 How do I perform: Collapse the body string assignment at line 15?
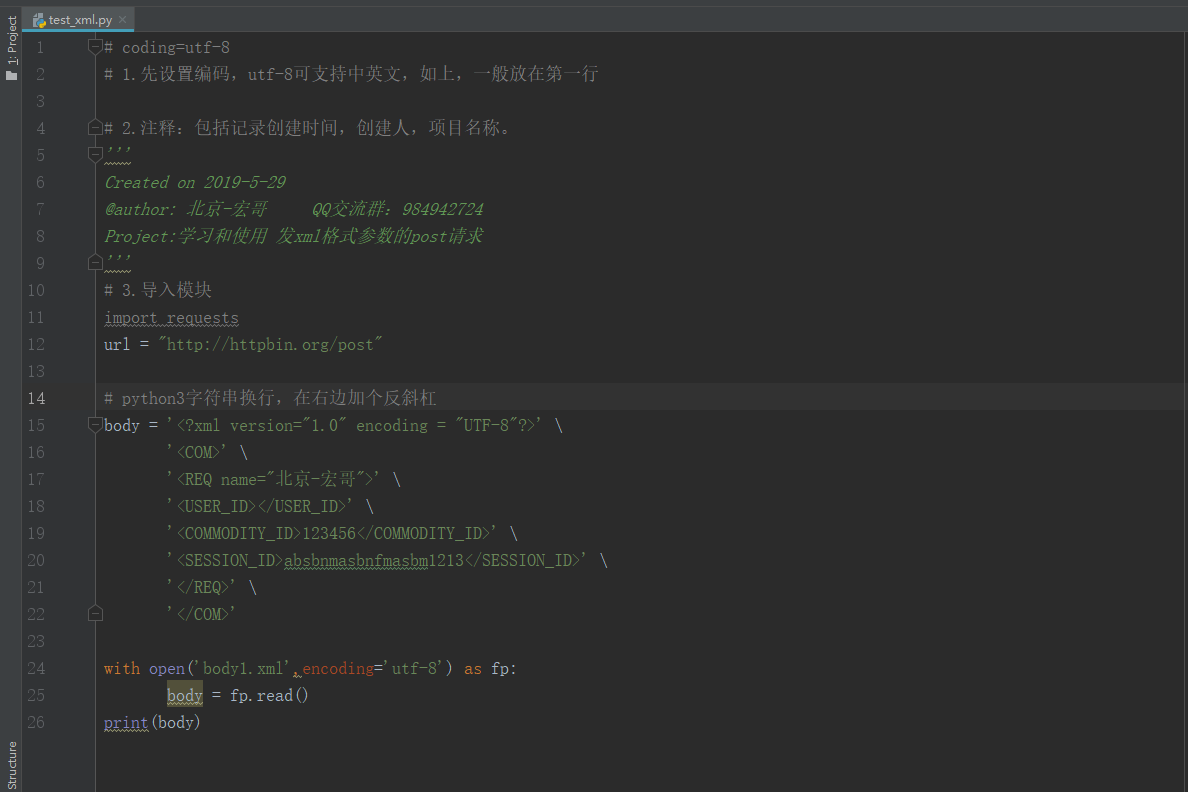coord(95,424)
